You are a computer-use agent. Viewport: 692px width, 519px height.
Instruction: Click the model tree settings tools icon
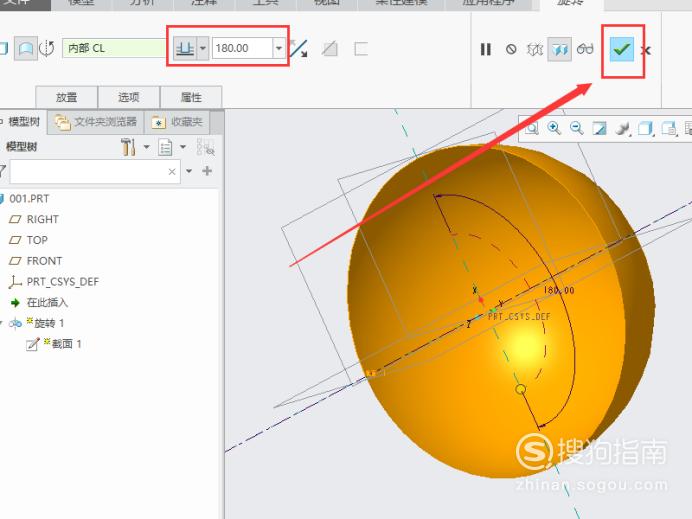[128, 147]
